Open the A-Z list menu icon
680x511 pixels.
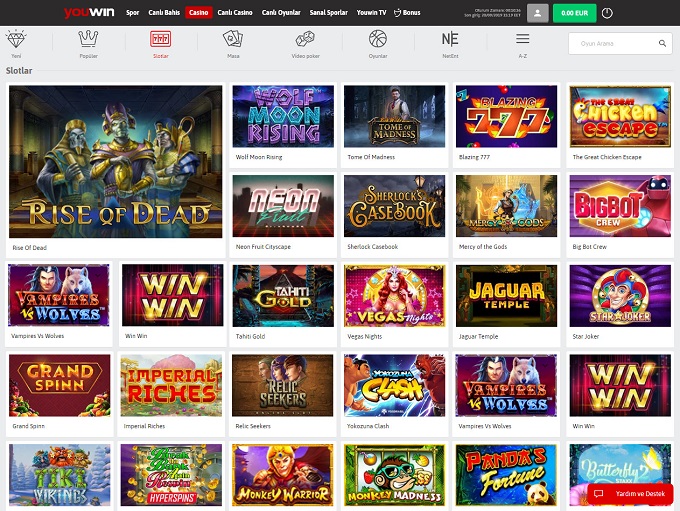(522, 39)
